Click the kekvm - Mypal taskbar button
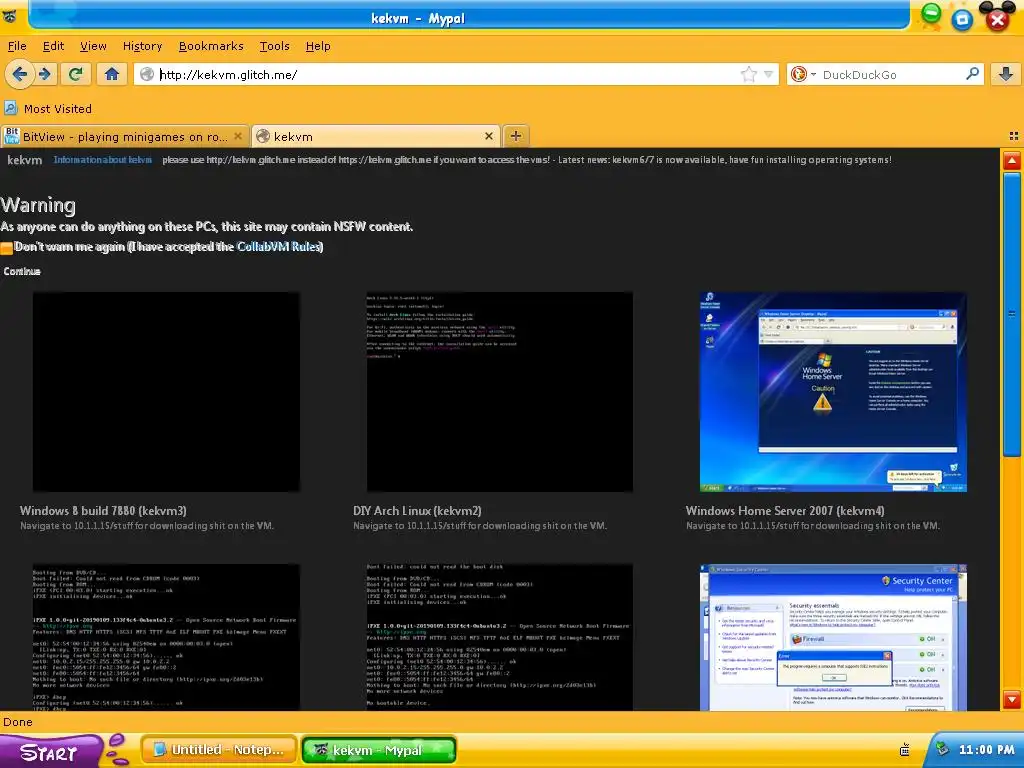 [379, 750]
